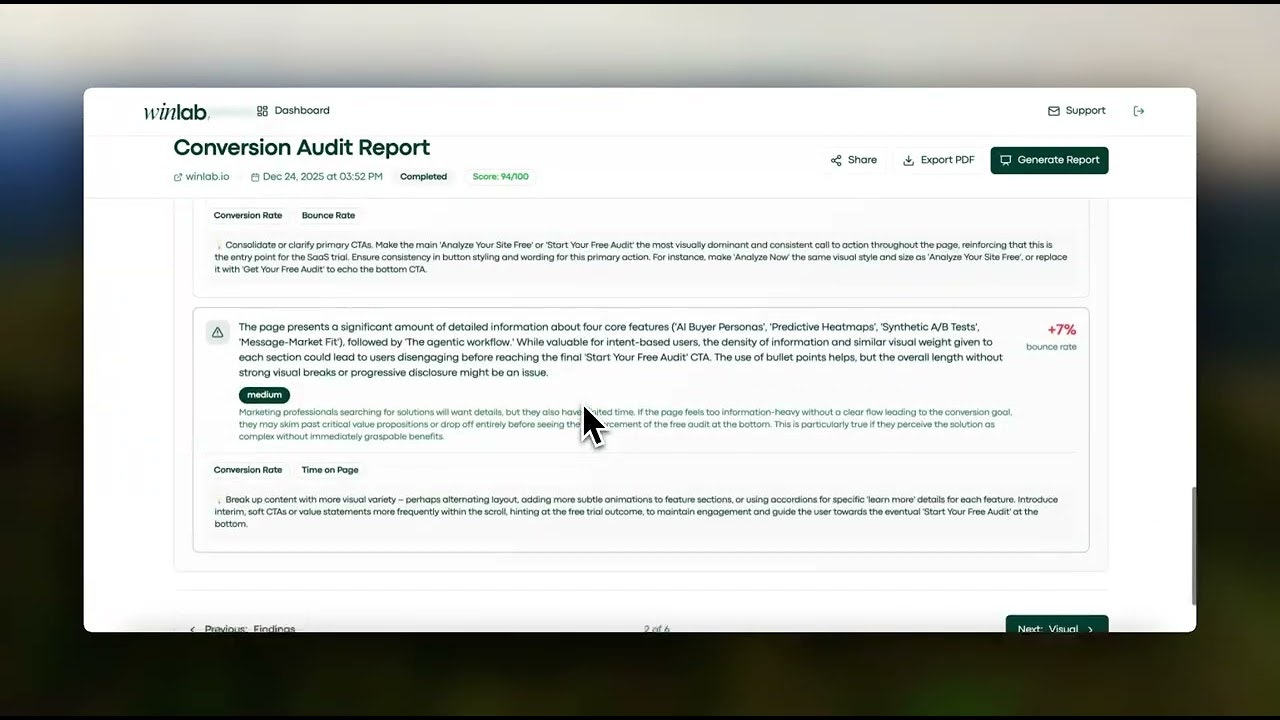
Task: Click the warning triangle icon on finding
Action: click(217, 332)
